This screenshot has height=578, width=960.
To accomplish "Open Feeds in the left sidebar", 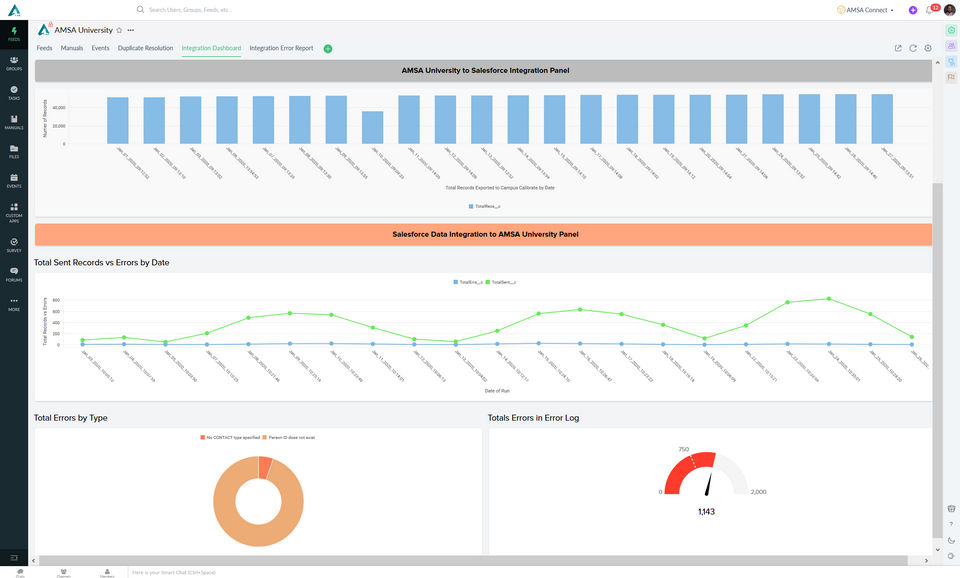I will coord(13,34).
